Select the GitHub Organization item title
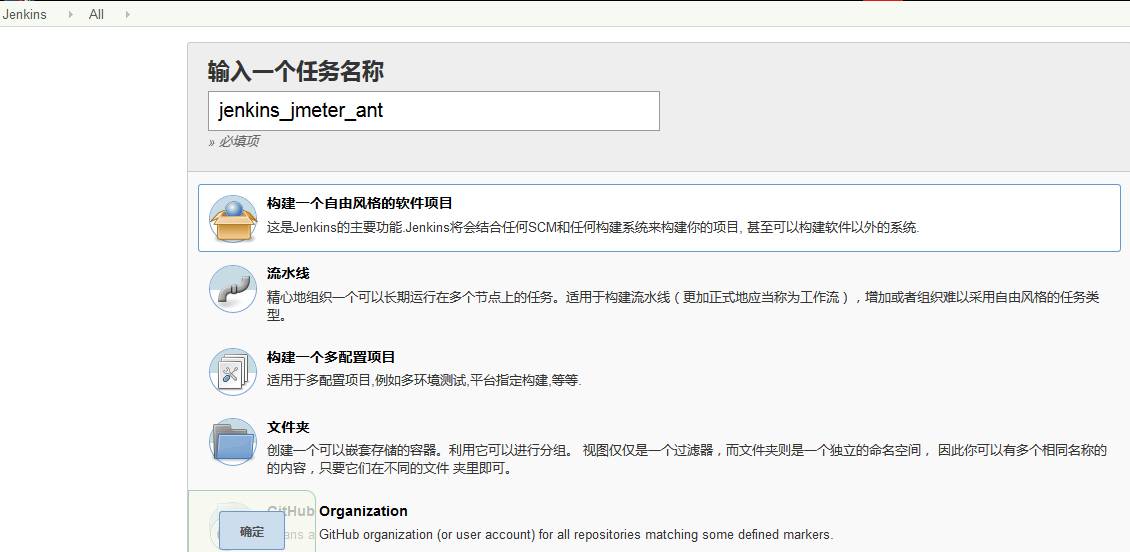Viewport: 1130px width, 552px height. tap(337, 511)
